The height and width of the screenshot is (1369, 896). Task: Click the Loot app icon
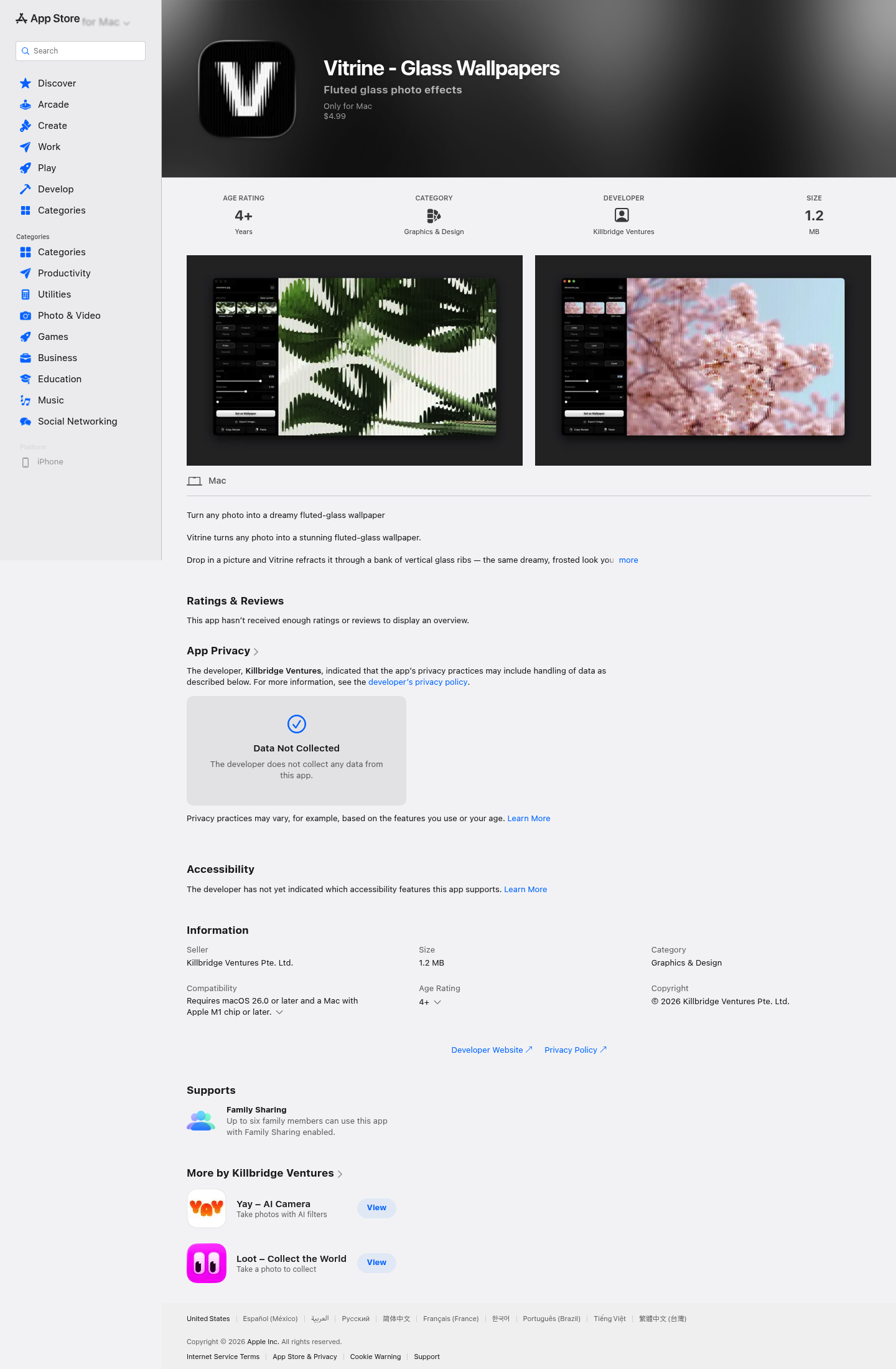207,1263
